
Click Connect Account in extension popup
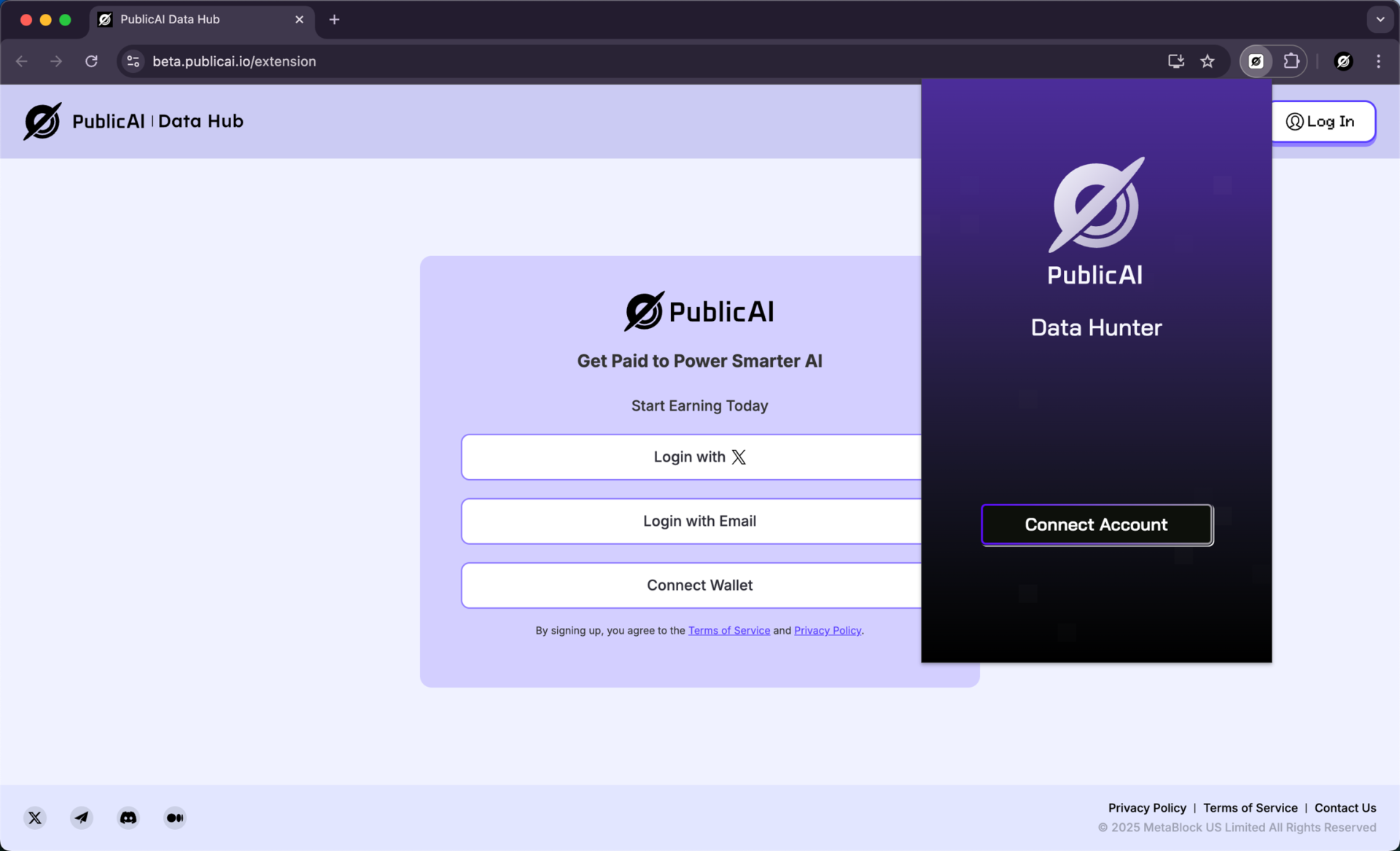1097,525
